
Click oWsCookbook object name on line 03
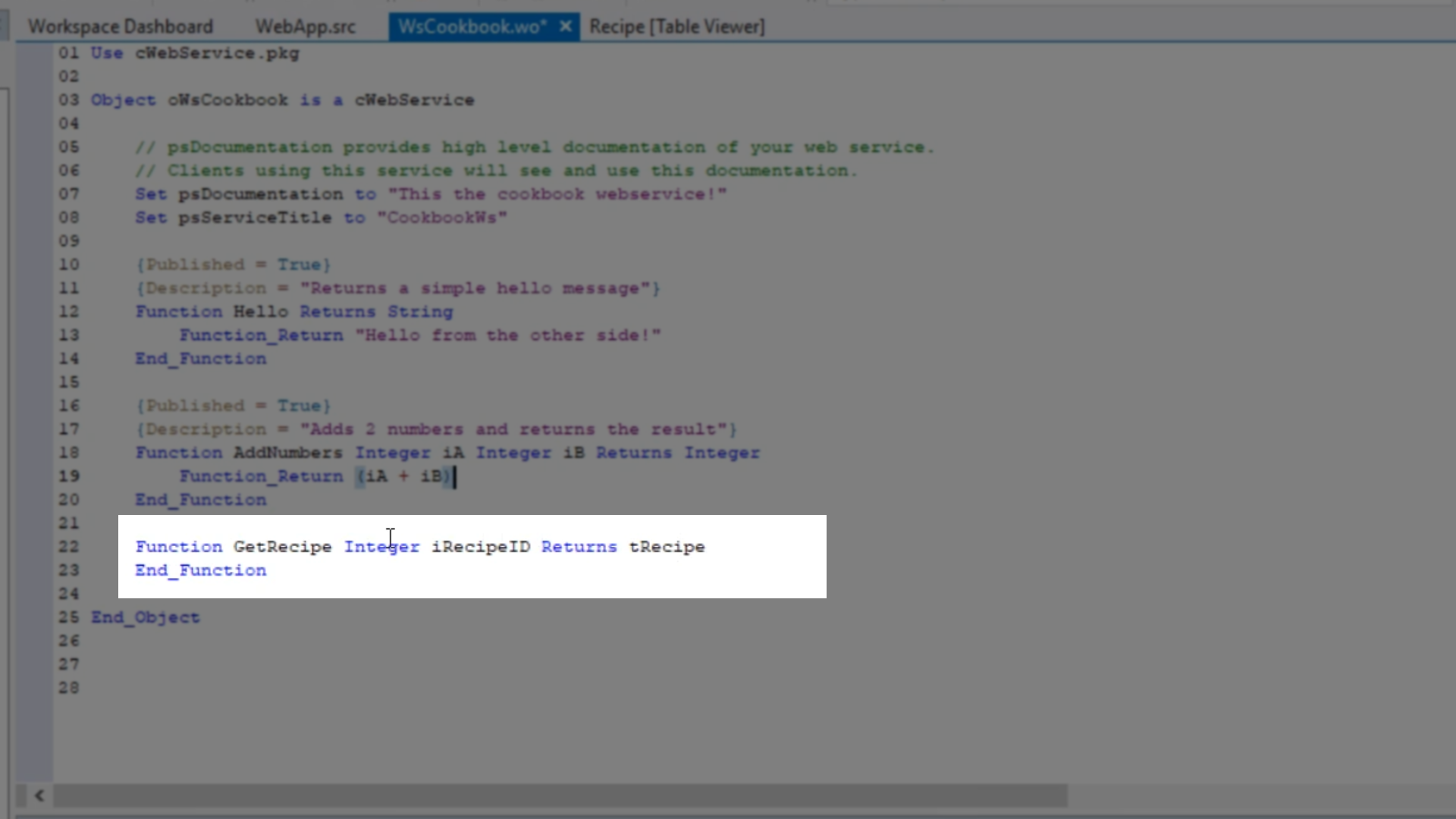click(x=227, y=100)
